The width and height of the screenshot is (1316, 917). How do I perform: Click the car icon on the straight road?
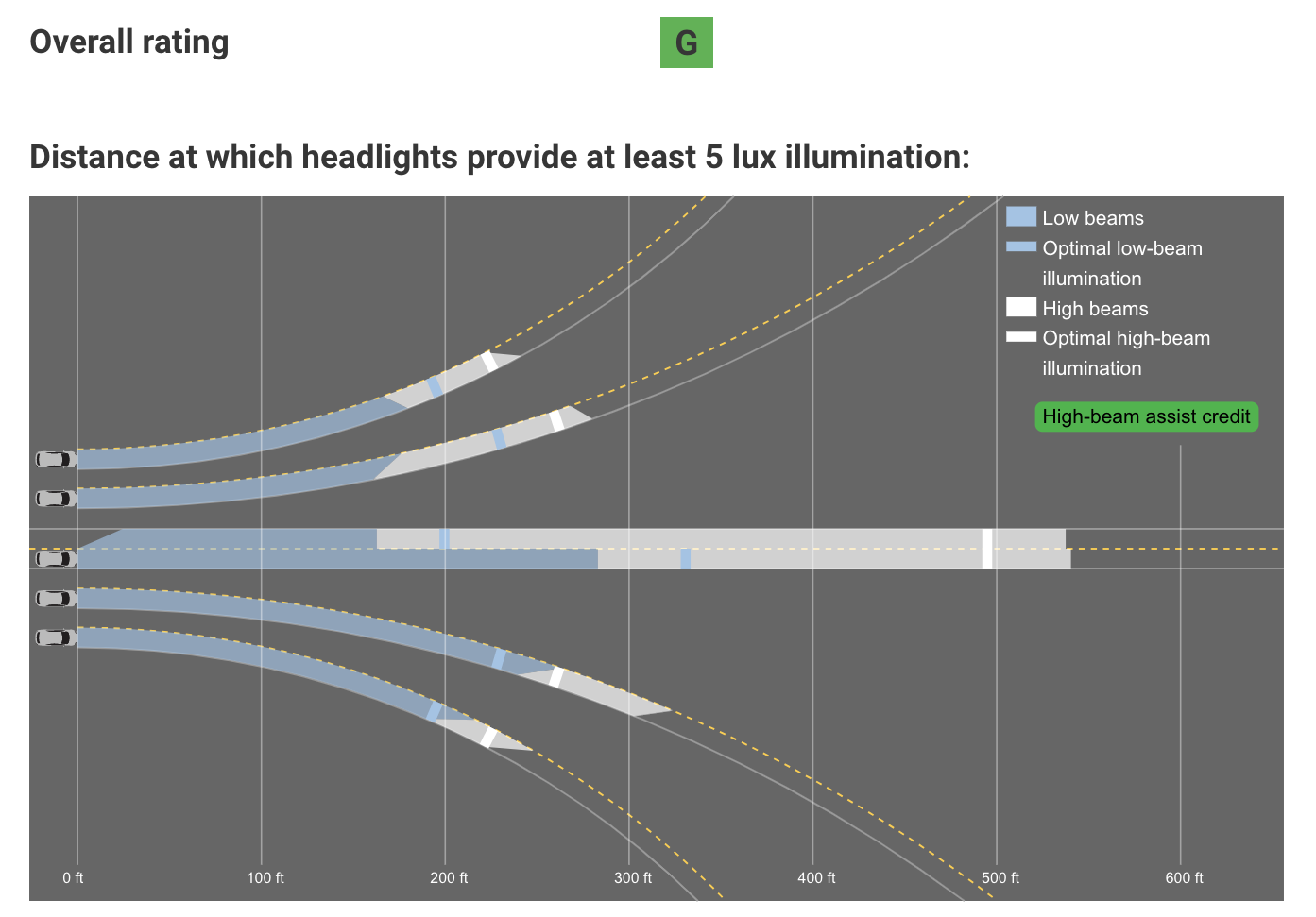(x=56, y=559)
